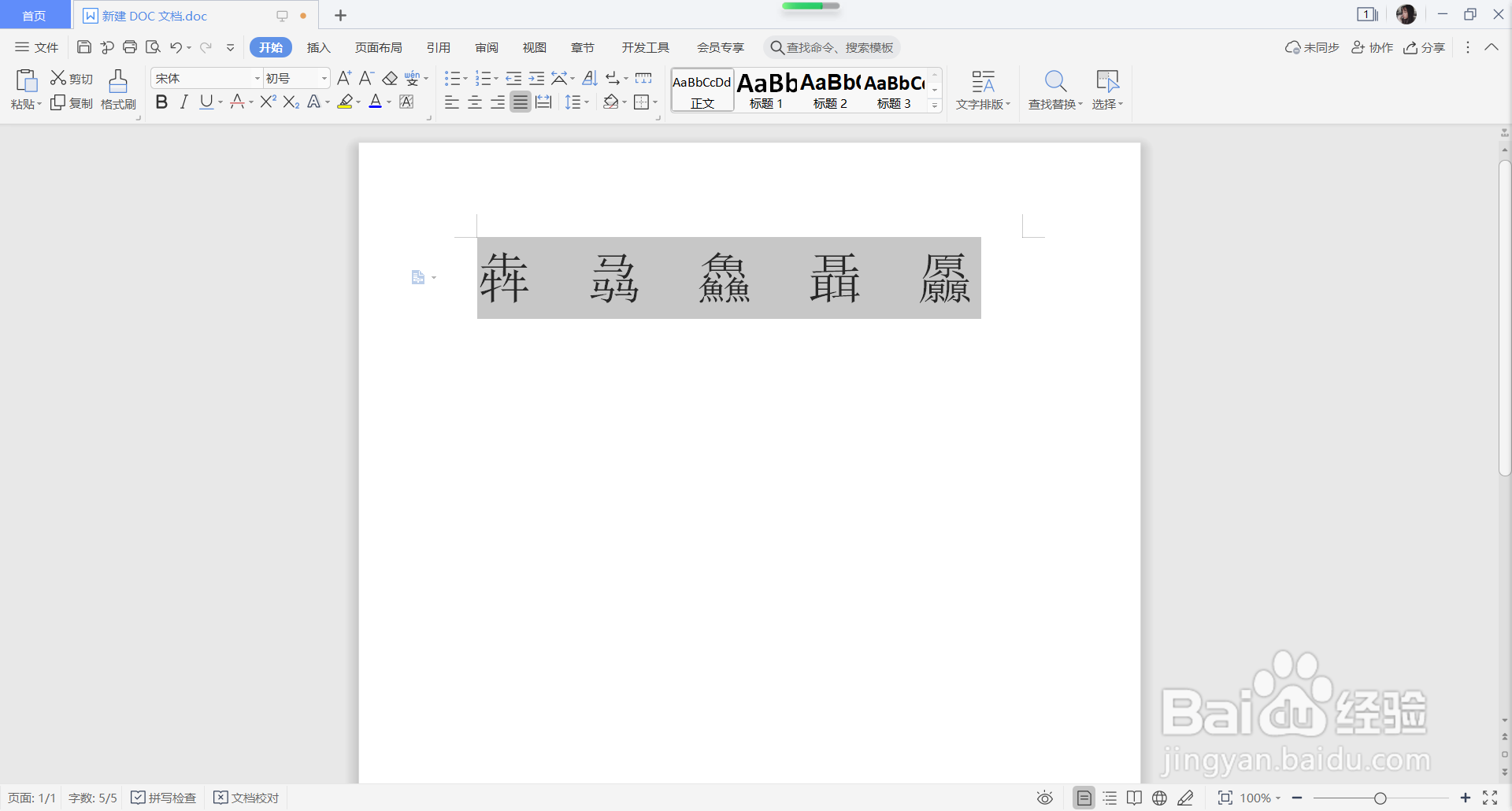Increase paragraph indent

536,78
